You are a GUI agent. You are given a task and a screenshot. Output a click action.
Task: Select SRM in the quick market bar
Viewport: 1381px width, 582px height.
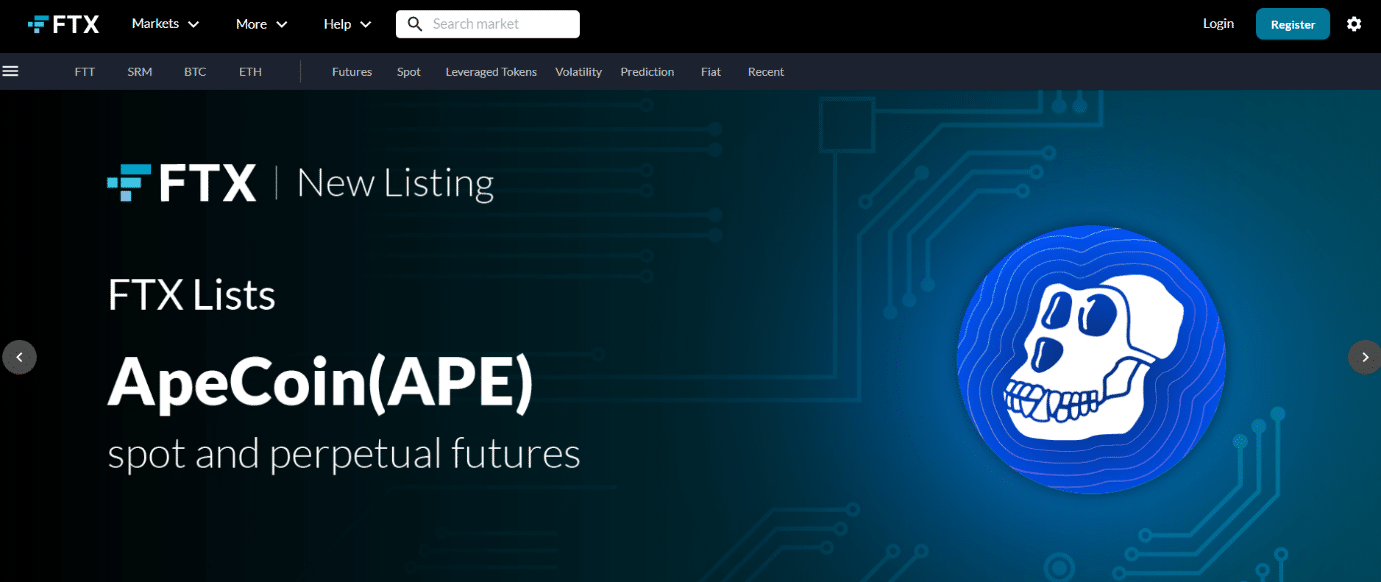[140, 72]
